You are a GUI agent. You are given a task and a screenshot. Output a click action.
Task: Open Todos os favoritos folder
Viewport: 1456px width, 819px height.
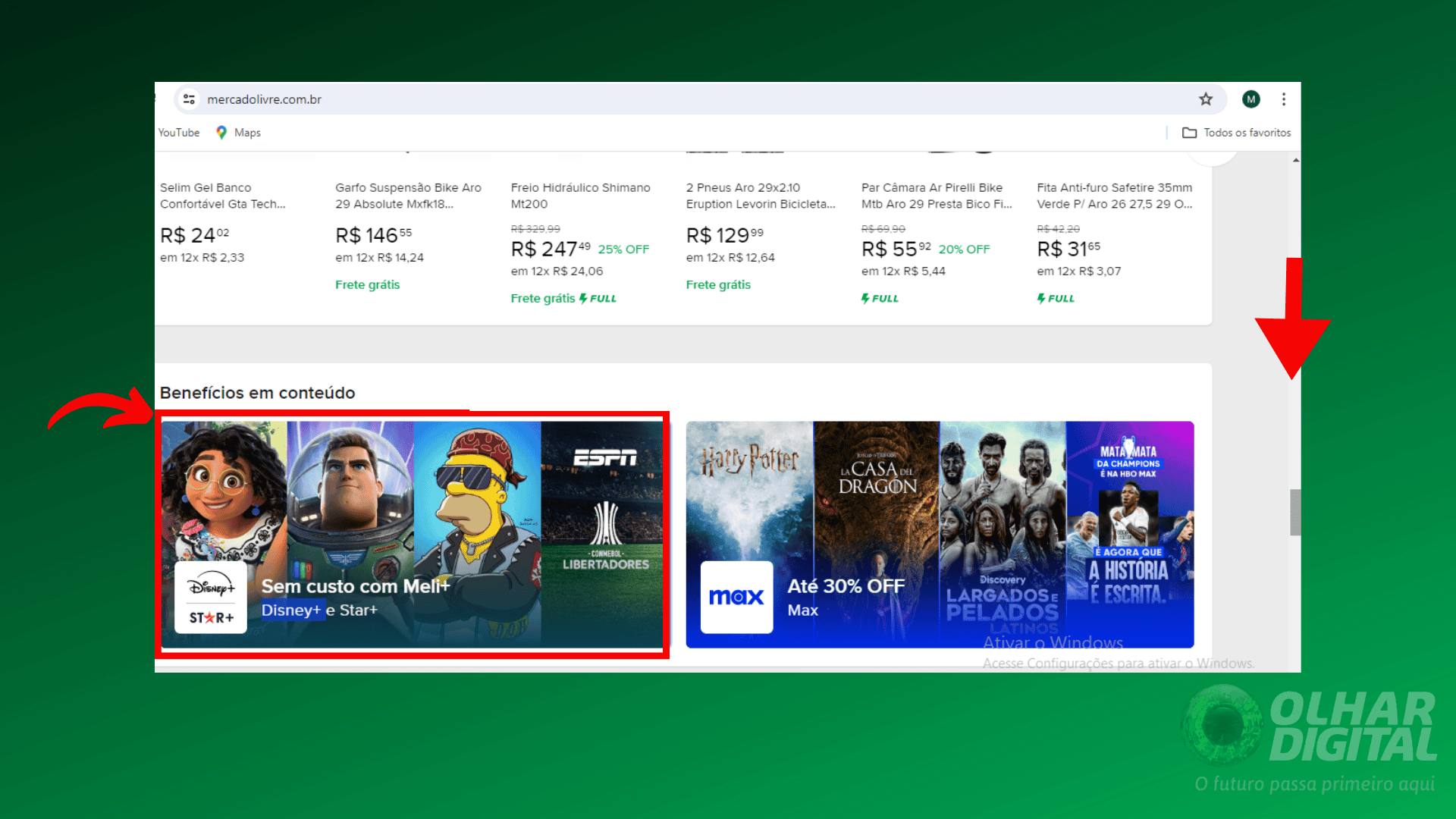point(1236,133)
